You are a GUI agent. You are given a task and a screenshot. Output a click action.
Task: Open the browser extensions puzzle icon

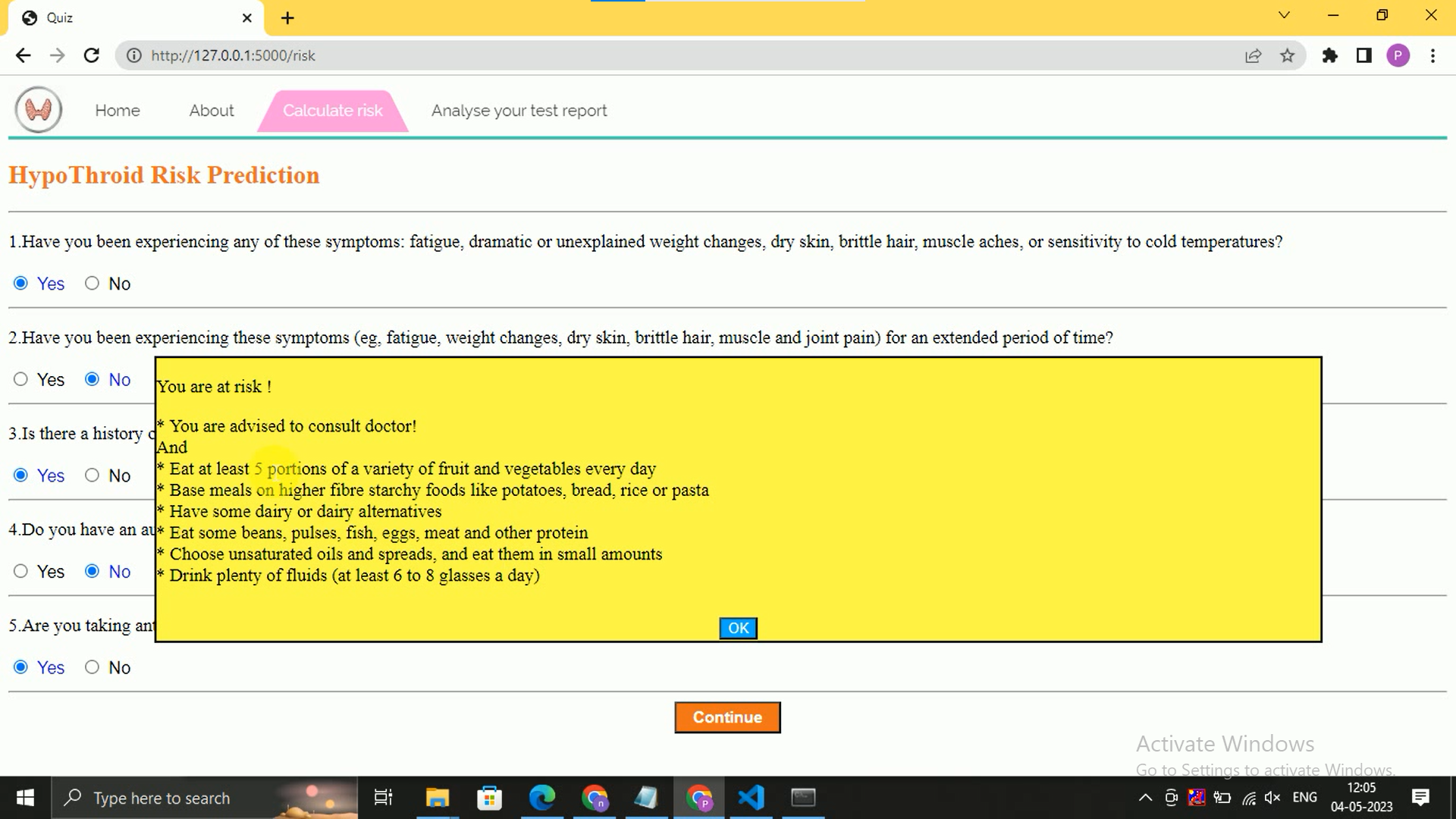(x=1329, y=55)
